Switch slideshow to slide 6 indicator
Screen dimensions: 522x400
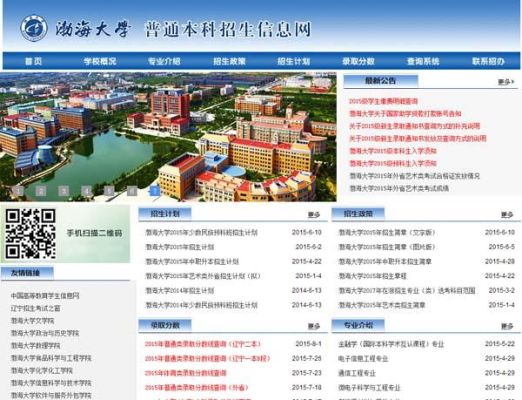pos(132,191)
